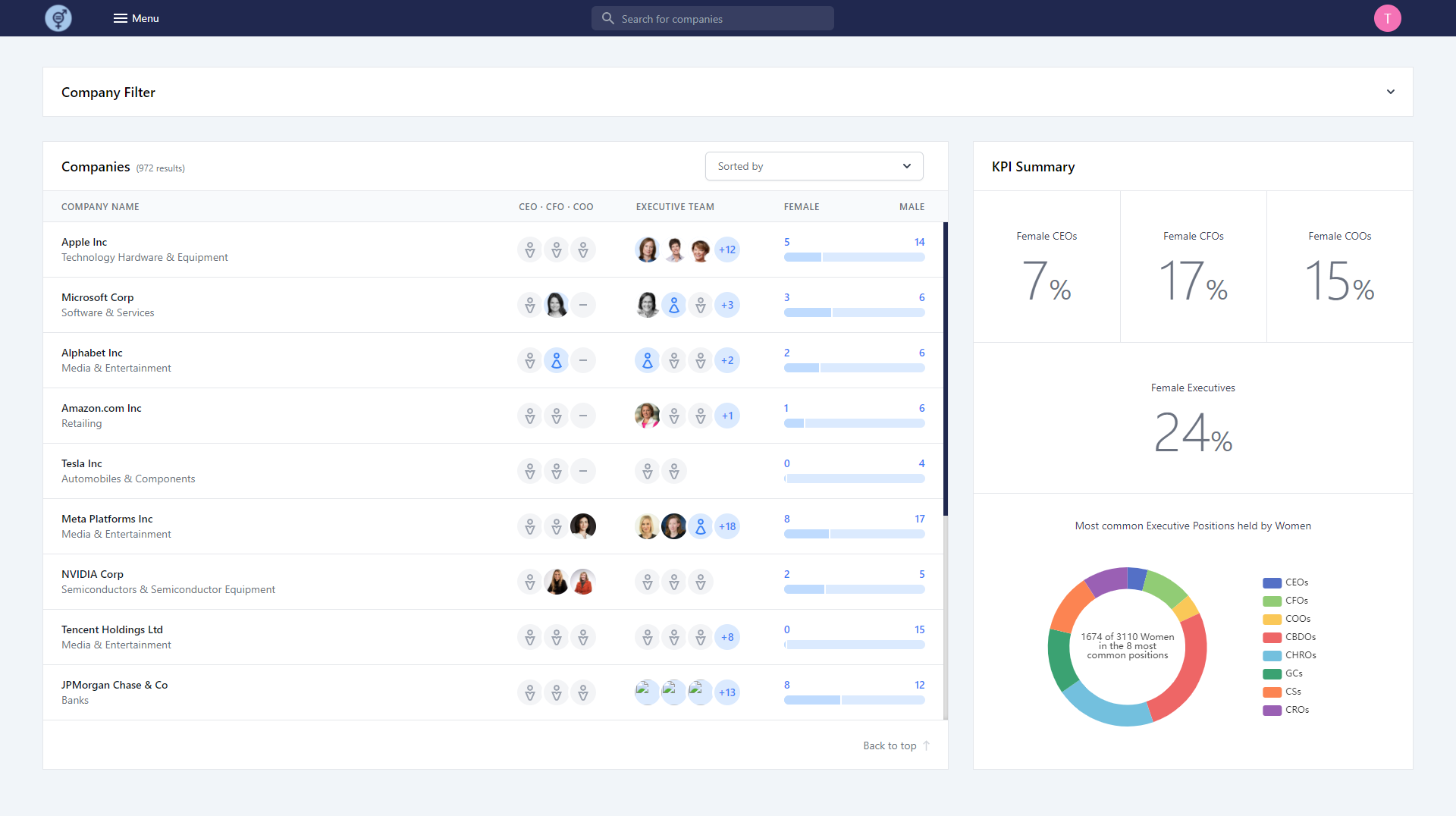Click JPMorgan Chase COO placeholder icon
Screen dimensions: 1456x816
tap(583, 692)
